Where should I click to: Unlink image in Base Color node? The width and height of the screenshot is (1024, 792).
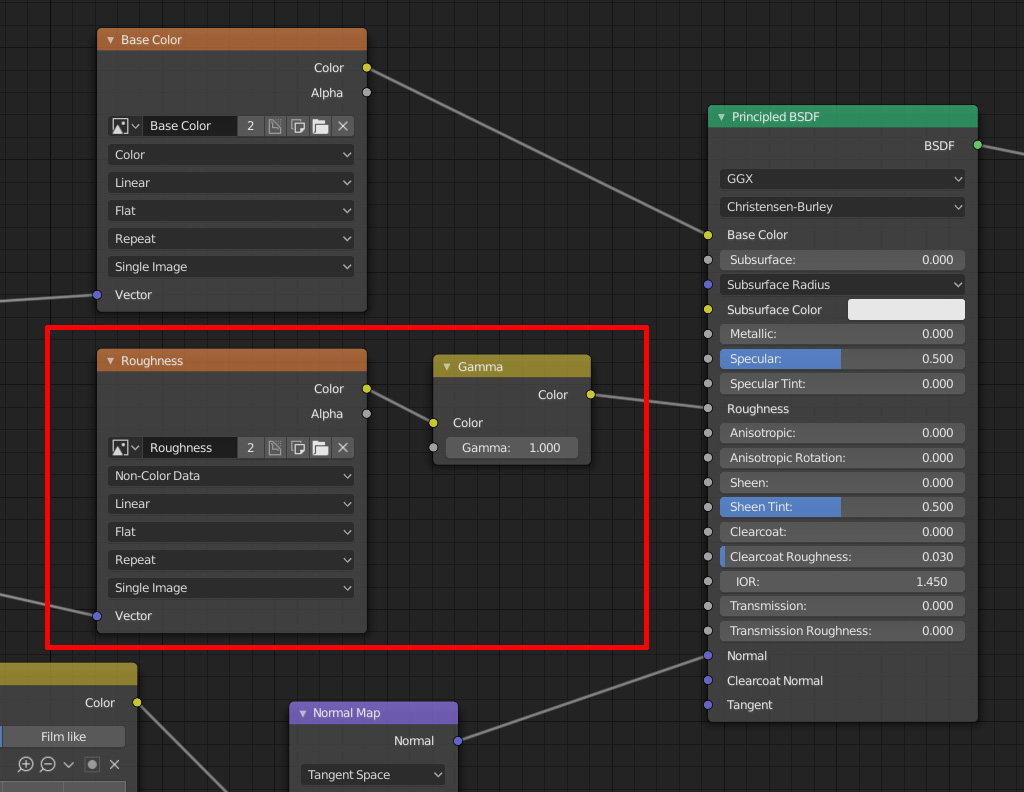343,126
